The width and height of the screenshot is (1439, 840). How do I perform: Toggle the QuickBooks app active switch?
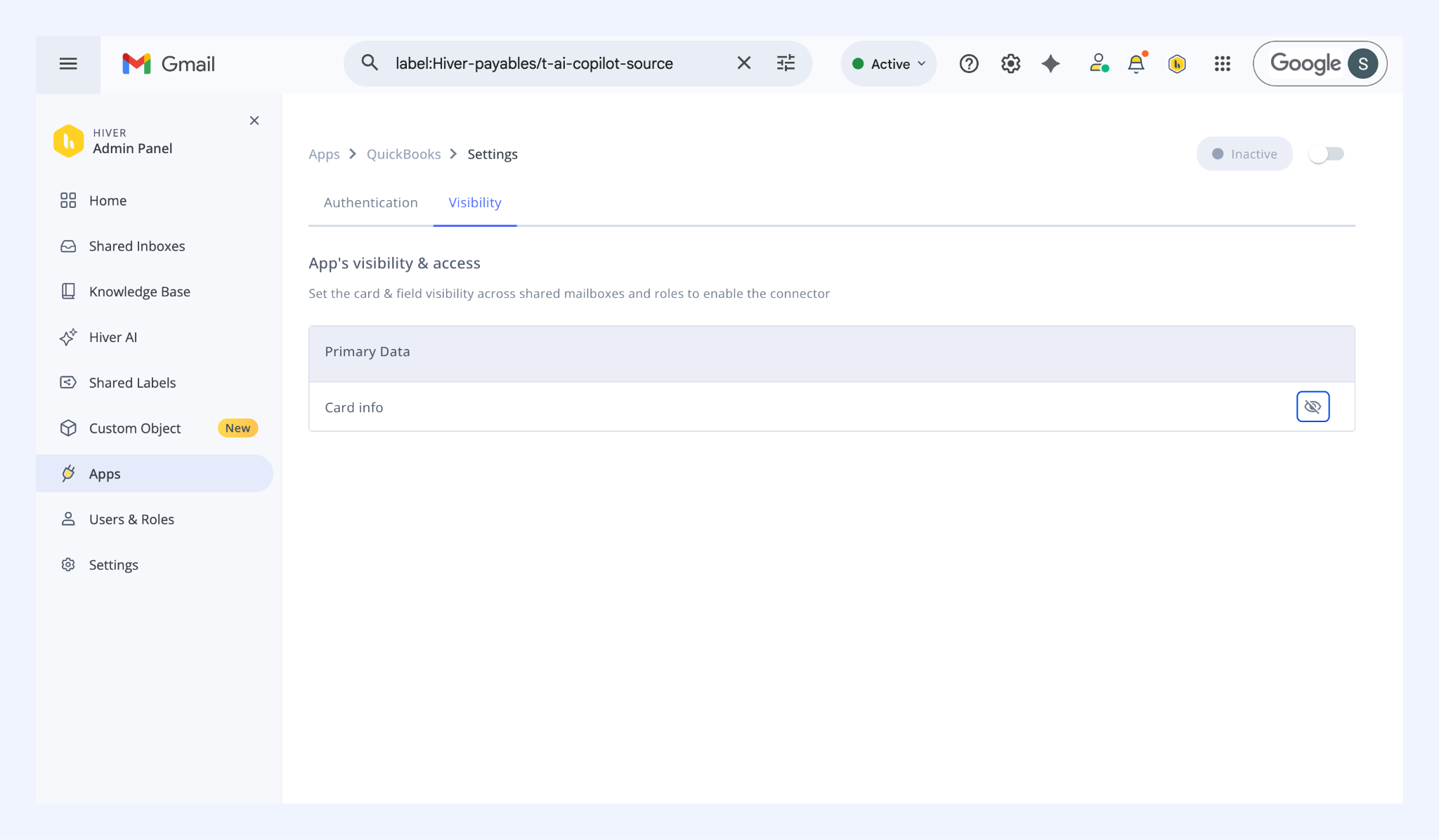click(x=1326, y=154)
